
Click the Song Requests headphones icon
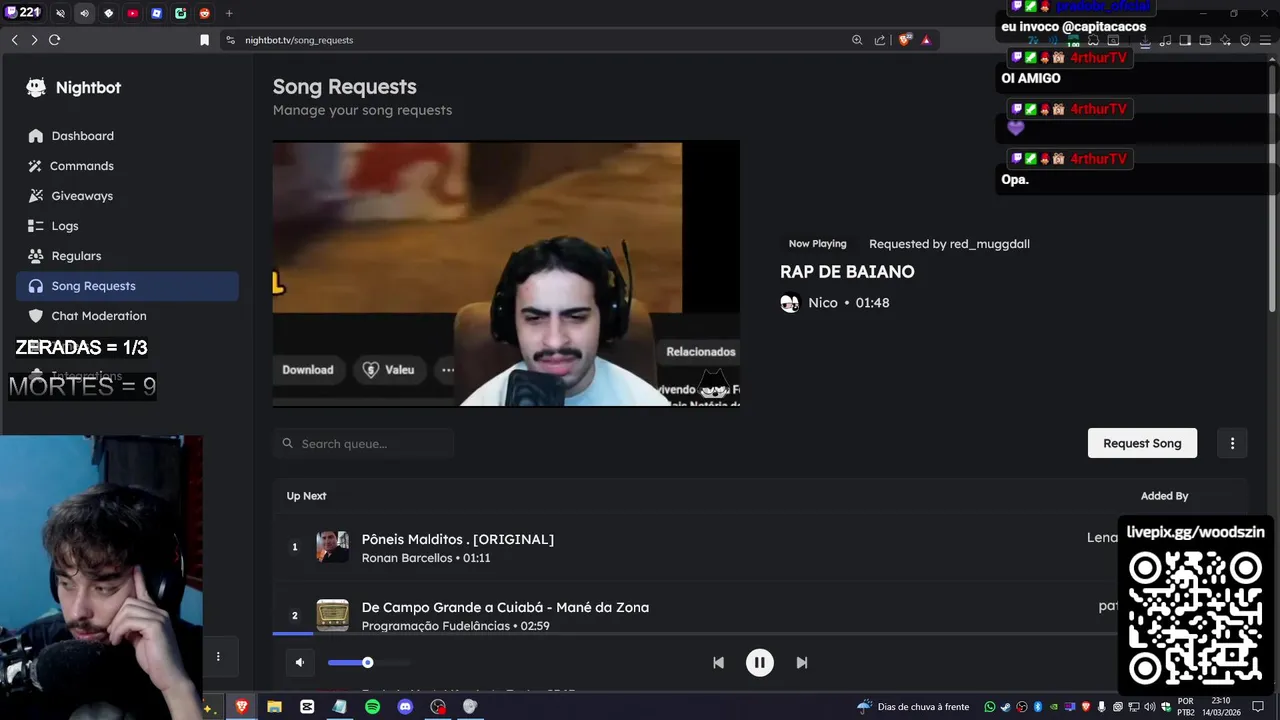point(36,286)
